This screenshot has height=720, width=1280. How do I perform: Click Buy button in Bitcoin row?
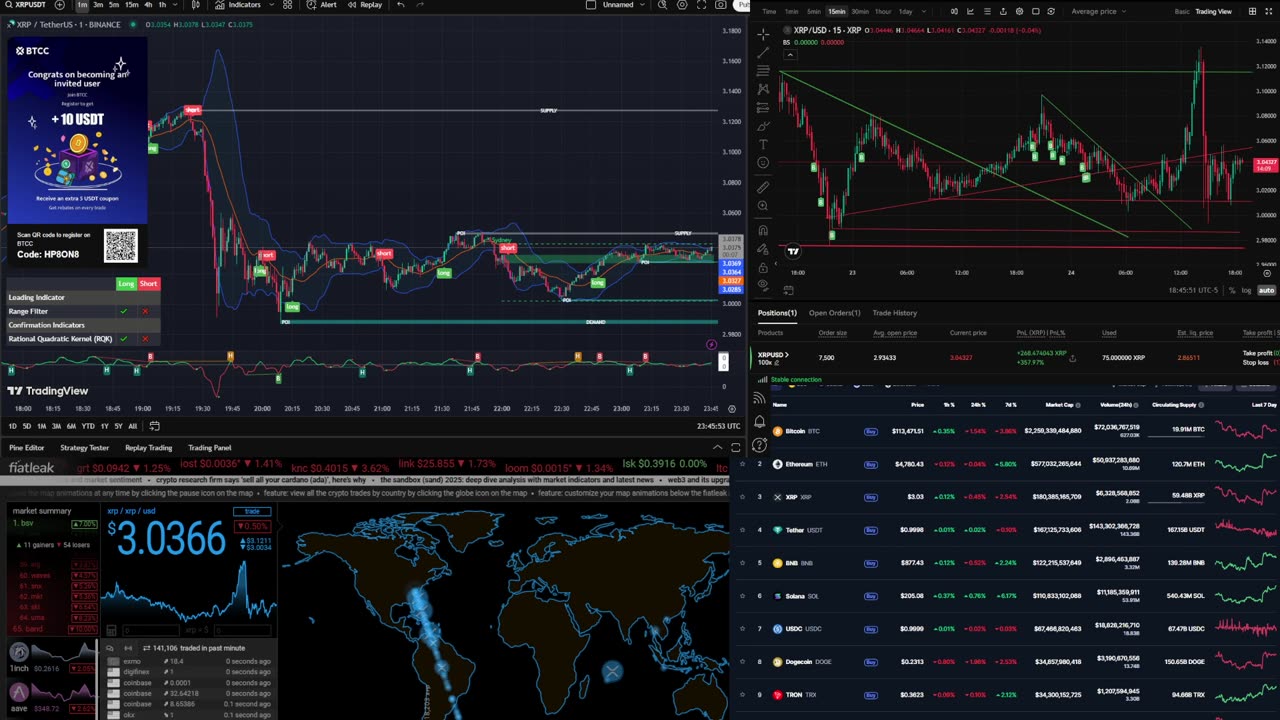[x=870, y=431]
